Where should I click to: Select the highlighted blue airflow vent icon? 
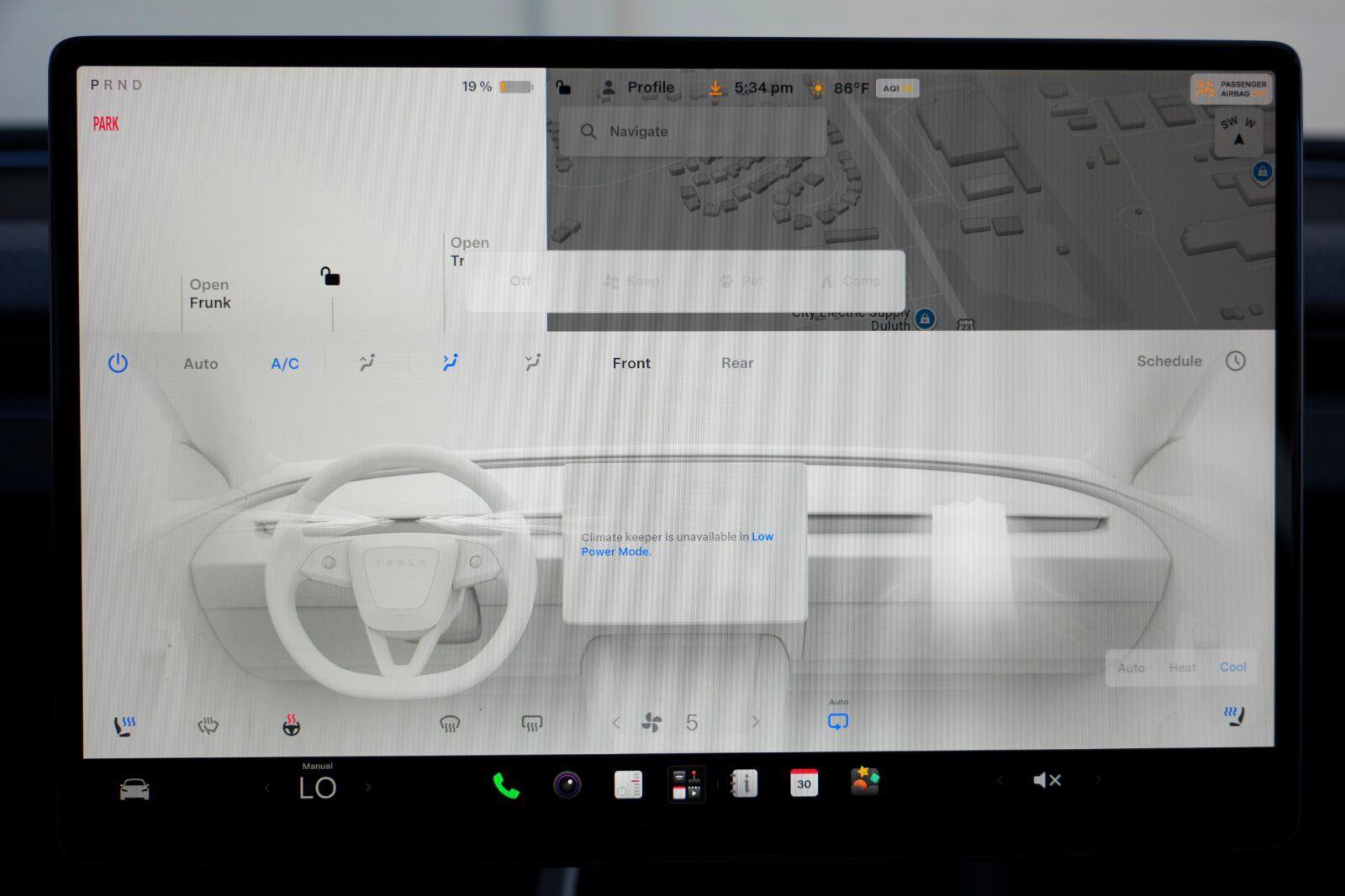(451, 362)
